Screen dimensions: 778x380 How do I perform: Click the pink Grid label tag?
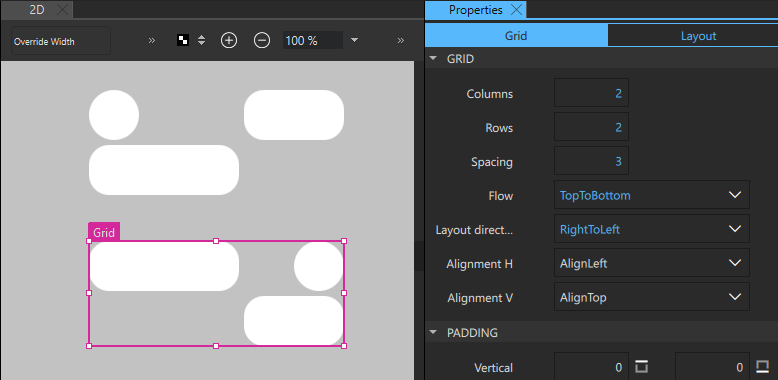pyautogui.click(x=104, y=232)
